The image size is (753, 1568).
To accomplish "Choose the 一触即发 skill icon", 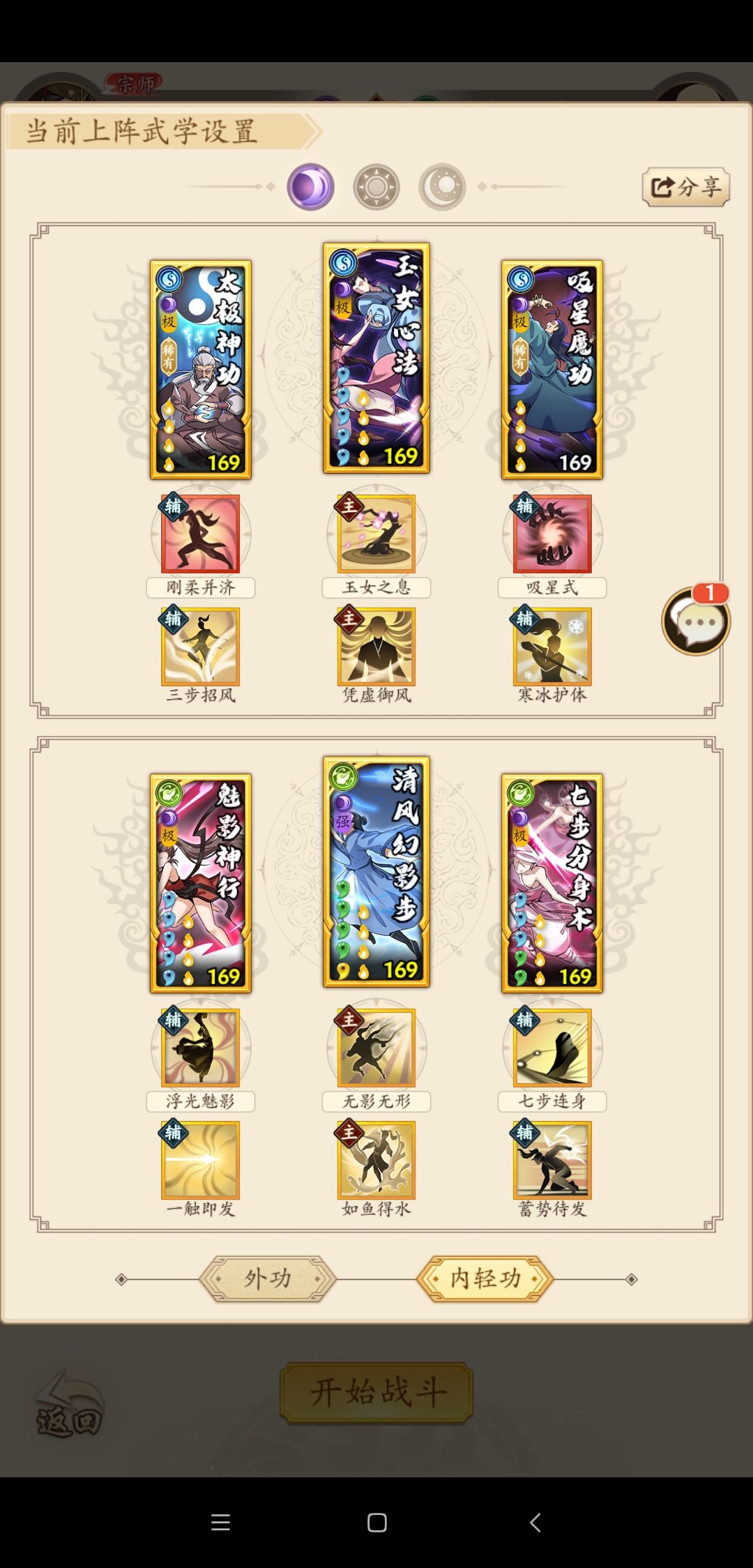I will (201, 1160).
